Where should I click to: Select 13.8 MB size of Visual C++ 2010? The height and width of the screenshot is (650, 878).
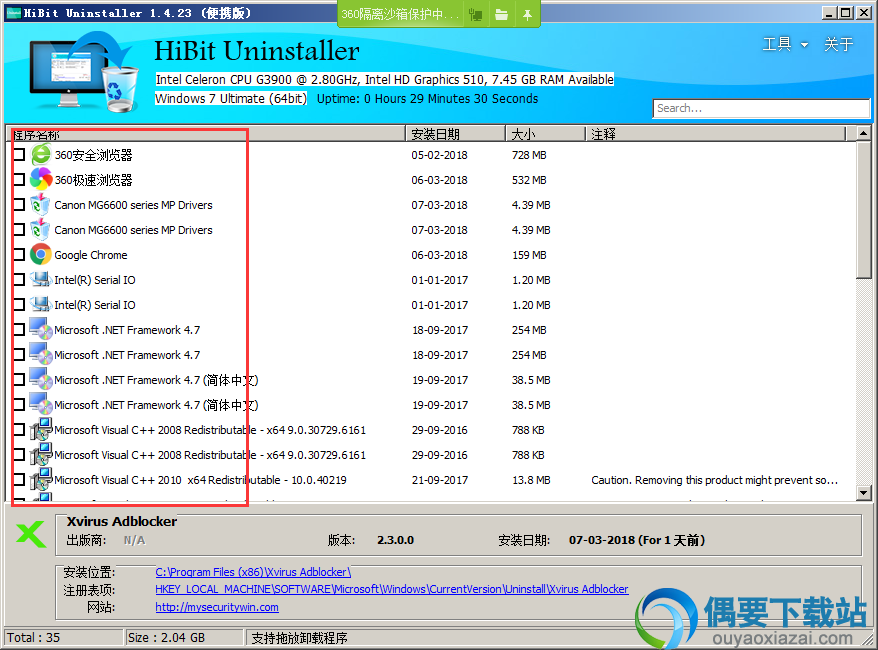pyautogui.click(x=531, y=480)
